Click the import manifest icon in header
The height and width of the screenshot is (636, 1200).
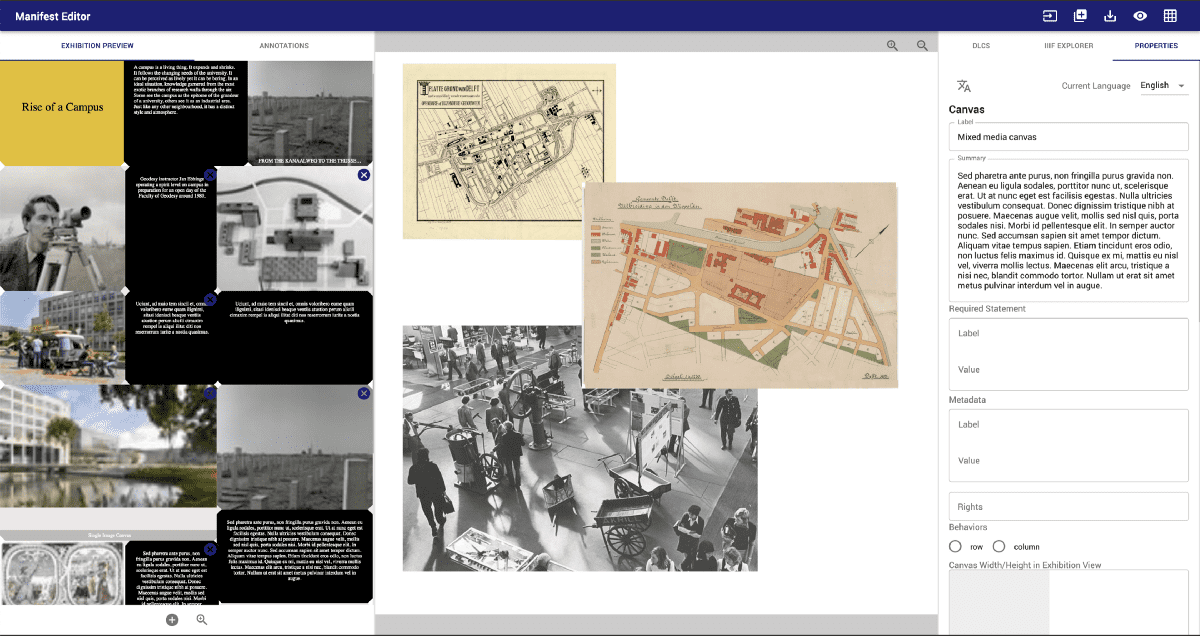tap(1050, 16)
